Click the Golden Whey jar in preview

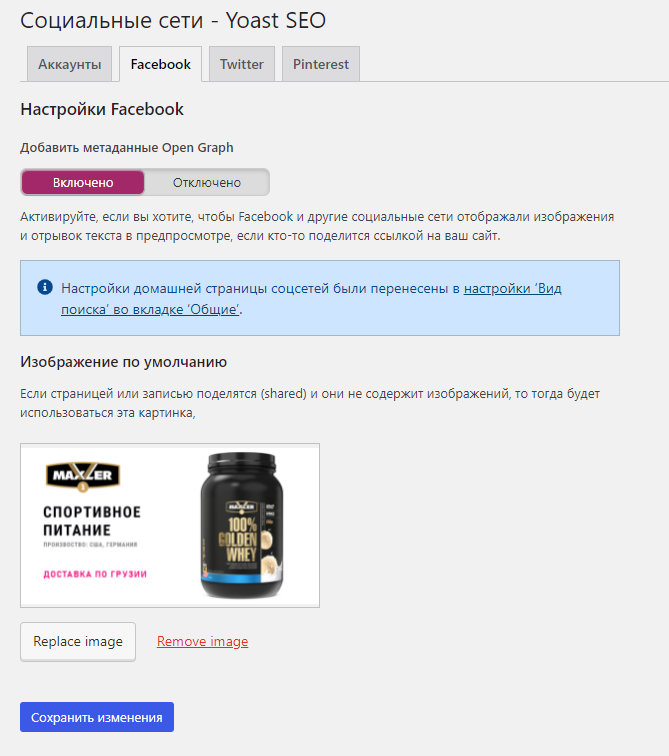pyautogui.click(x=242, y=526)
